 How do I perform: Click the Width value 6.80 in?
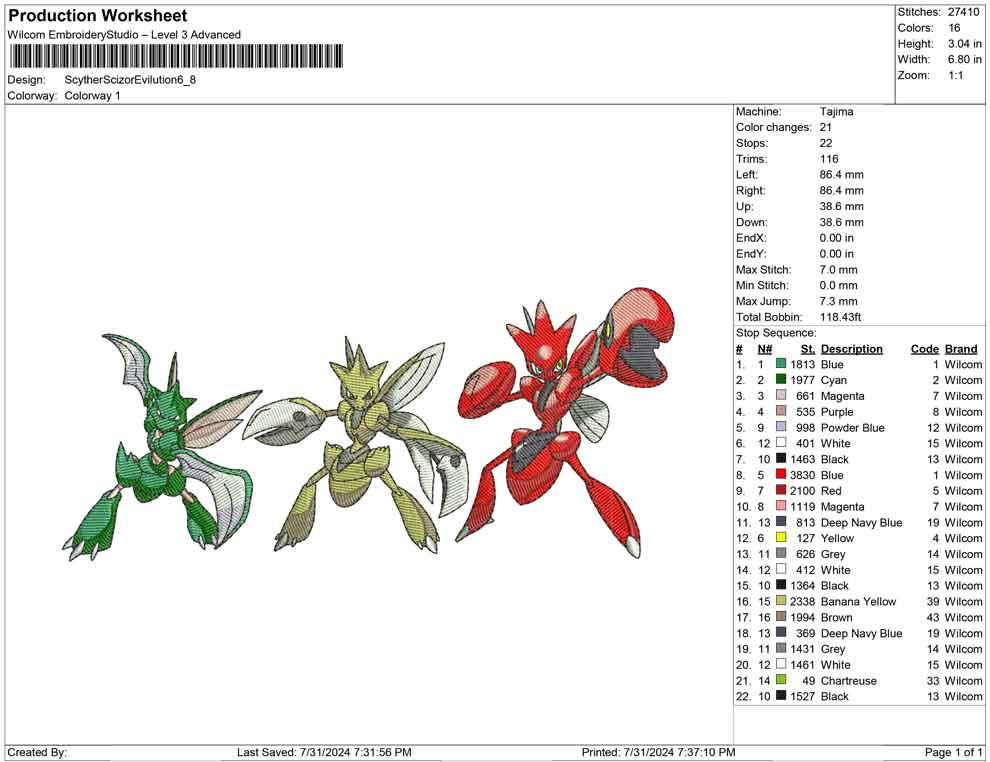click(964, 59)
